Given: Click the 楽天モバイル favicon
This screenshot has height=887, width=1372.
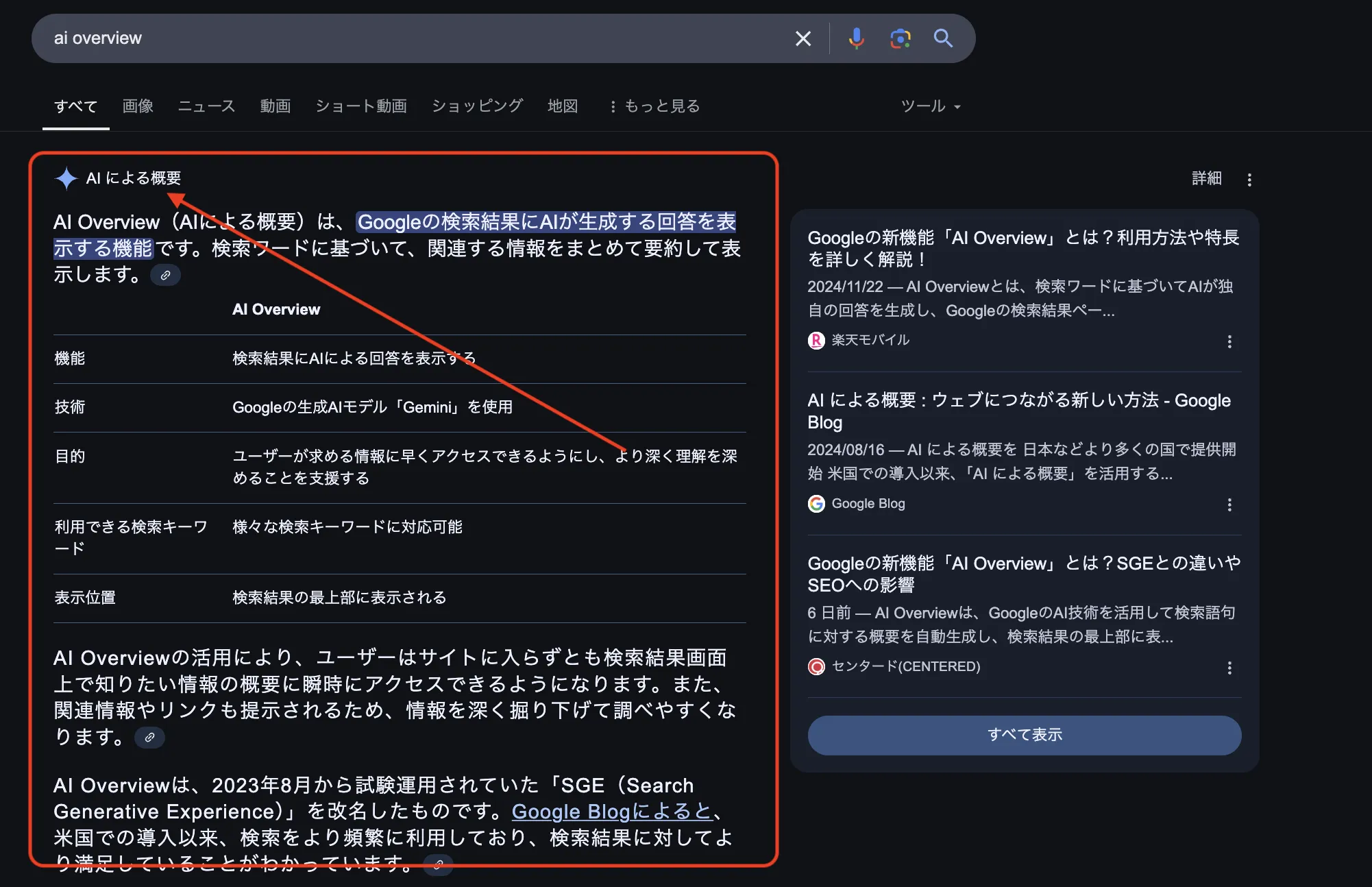Looking at the screenshot, I should coord(816,340).
